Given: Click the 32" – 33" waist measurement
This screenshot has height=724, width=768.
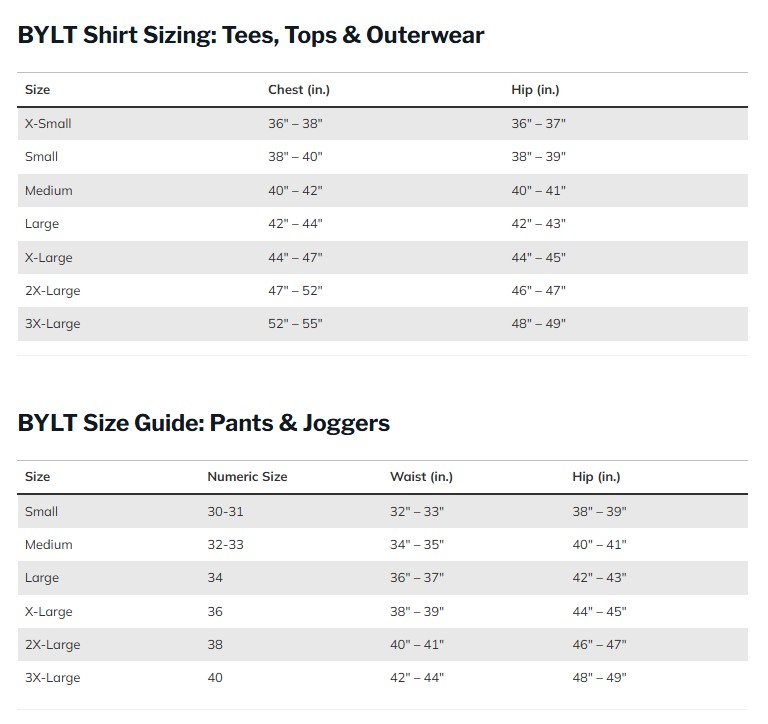Looking at the screenshot, I should click(x=417, y=511).
